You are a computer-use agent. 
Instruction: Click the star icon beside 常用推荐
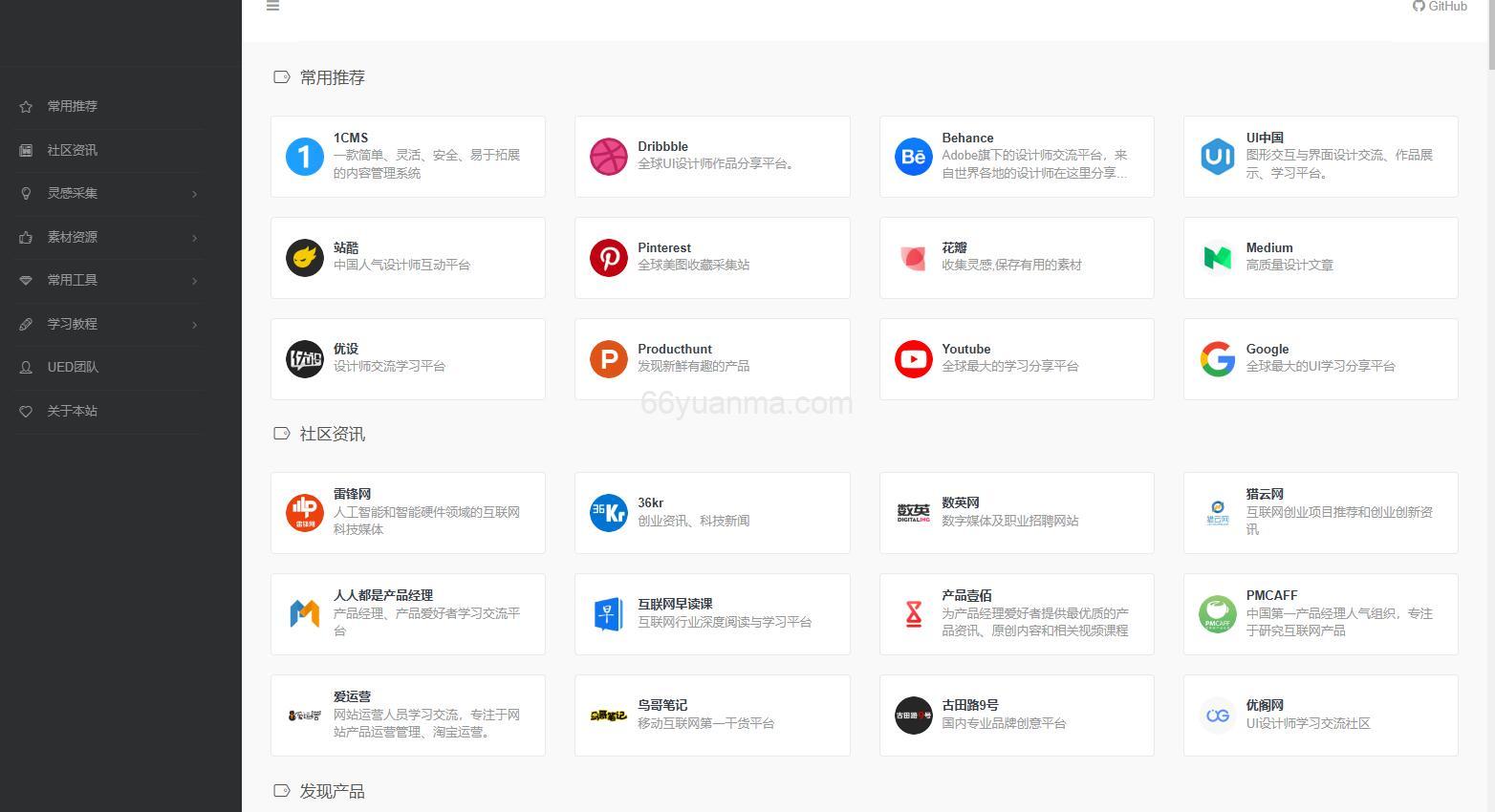(25, 106)
